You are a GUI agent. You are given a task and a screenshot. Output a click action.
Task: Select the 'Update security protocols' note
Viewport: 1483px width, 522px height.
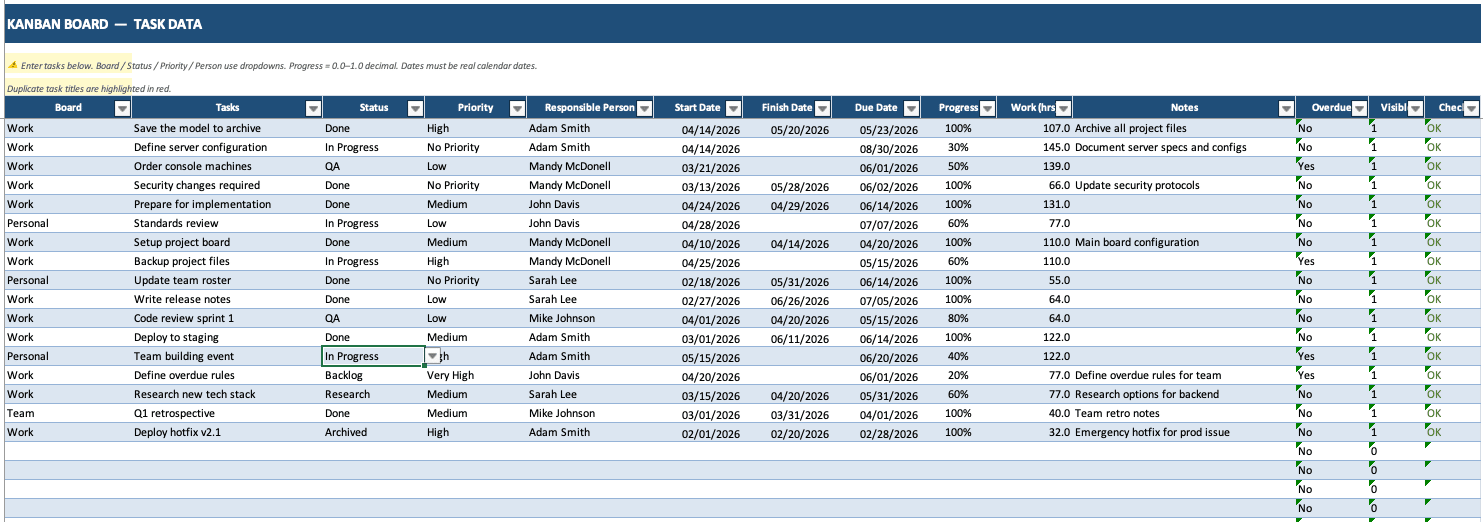(x=1184, y=185)
